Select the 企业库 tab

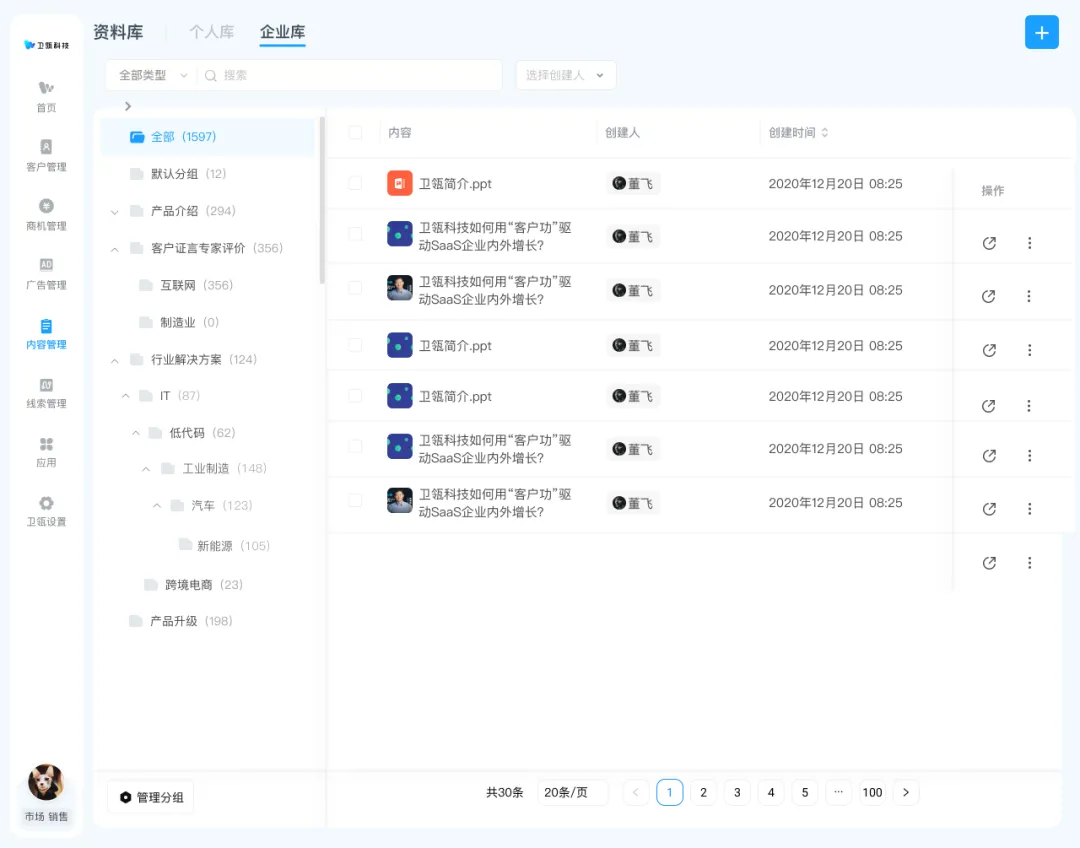click(282, 32)
